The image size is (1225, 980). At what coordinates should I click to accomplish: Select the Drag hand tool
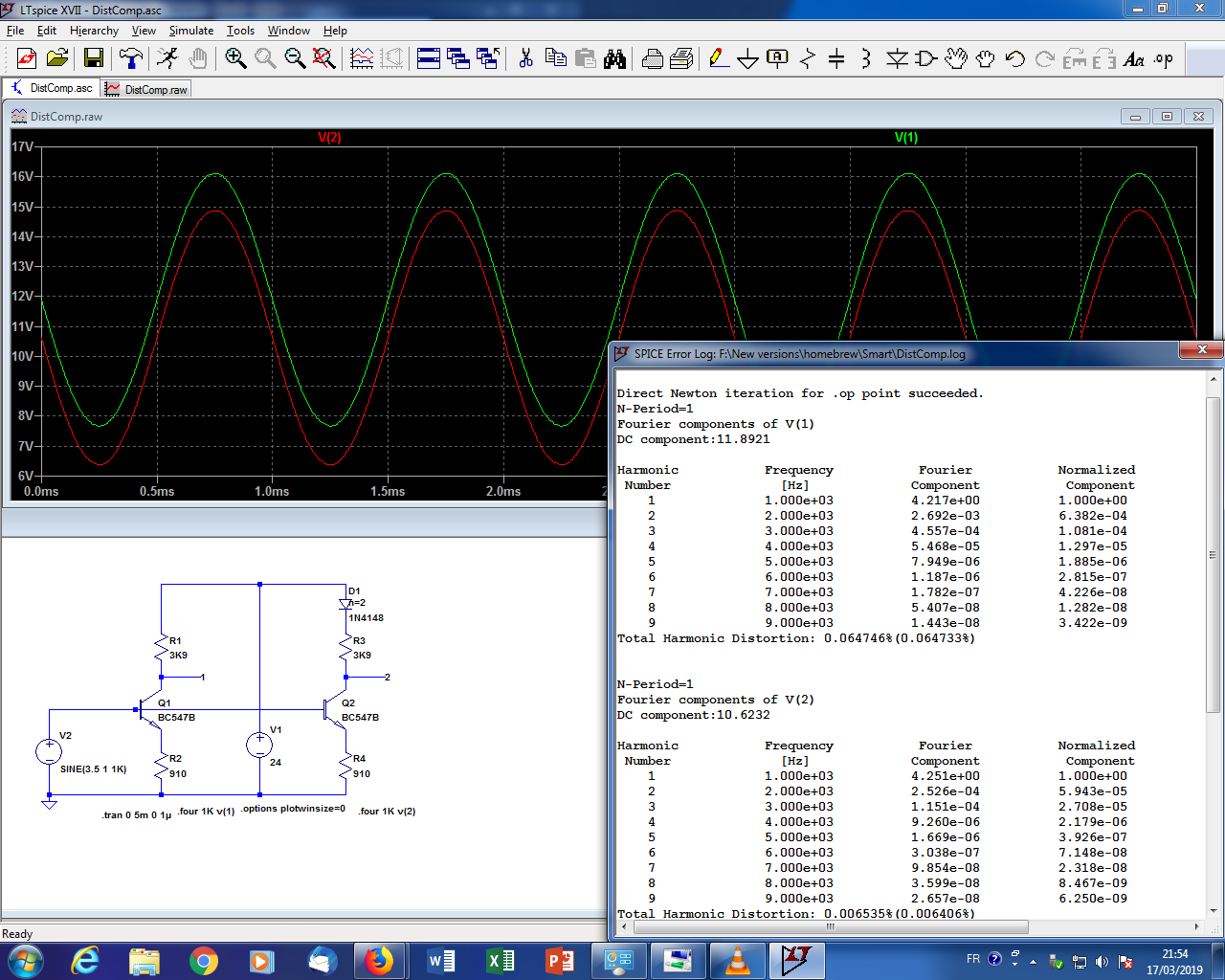tap(986, 59)
